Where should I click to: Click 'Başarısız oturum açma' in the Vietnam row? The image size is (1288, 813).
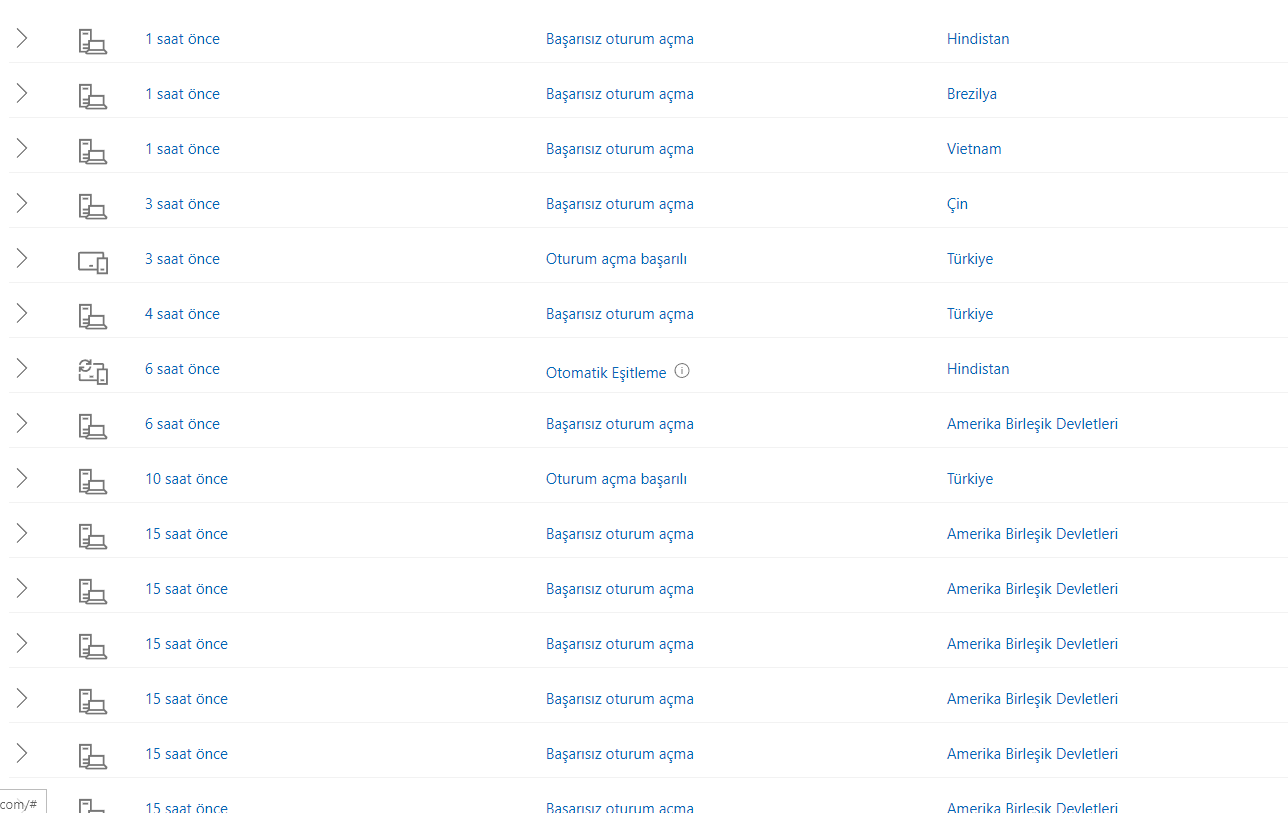pos(620,149)
